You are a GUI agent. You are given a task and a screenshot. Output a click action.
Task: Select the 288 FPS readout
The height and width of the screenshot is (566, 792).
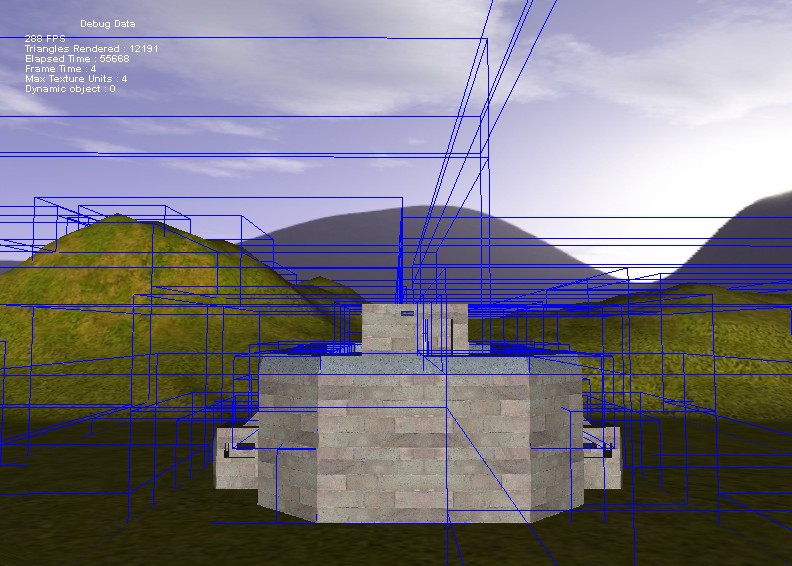[45, 39]
